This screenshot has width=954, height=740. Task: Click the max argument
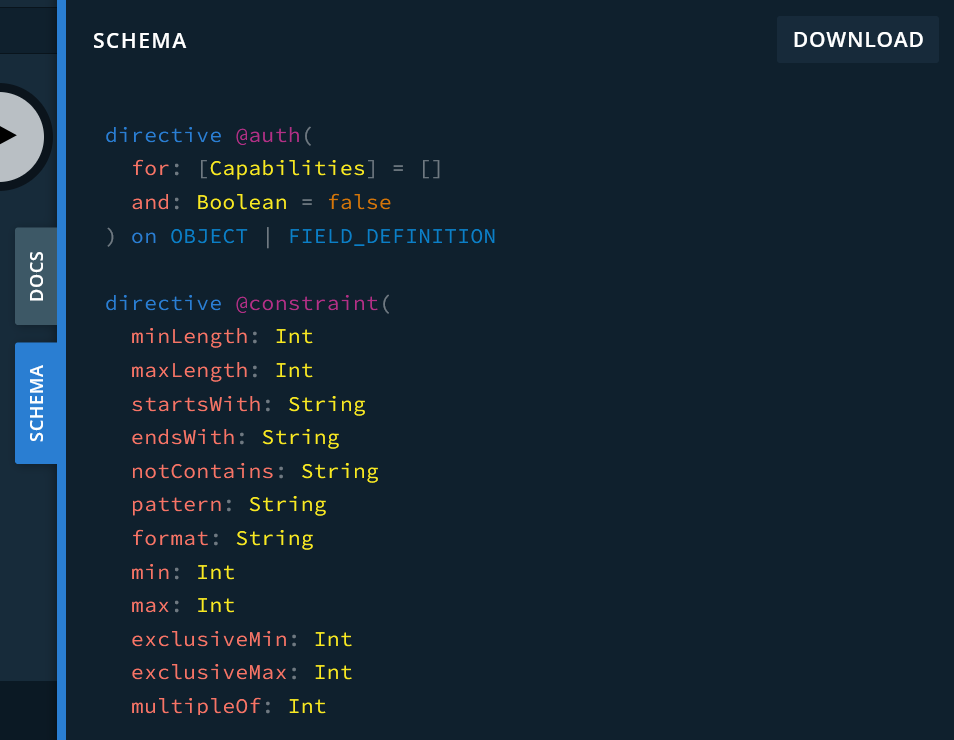point(150,606)
